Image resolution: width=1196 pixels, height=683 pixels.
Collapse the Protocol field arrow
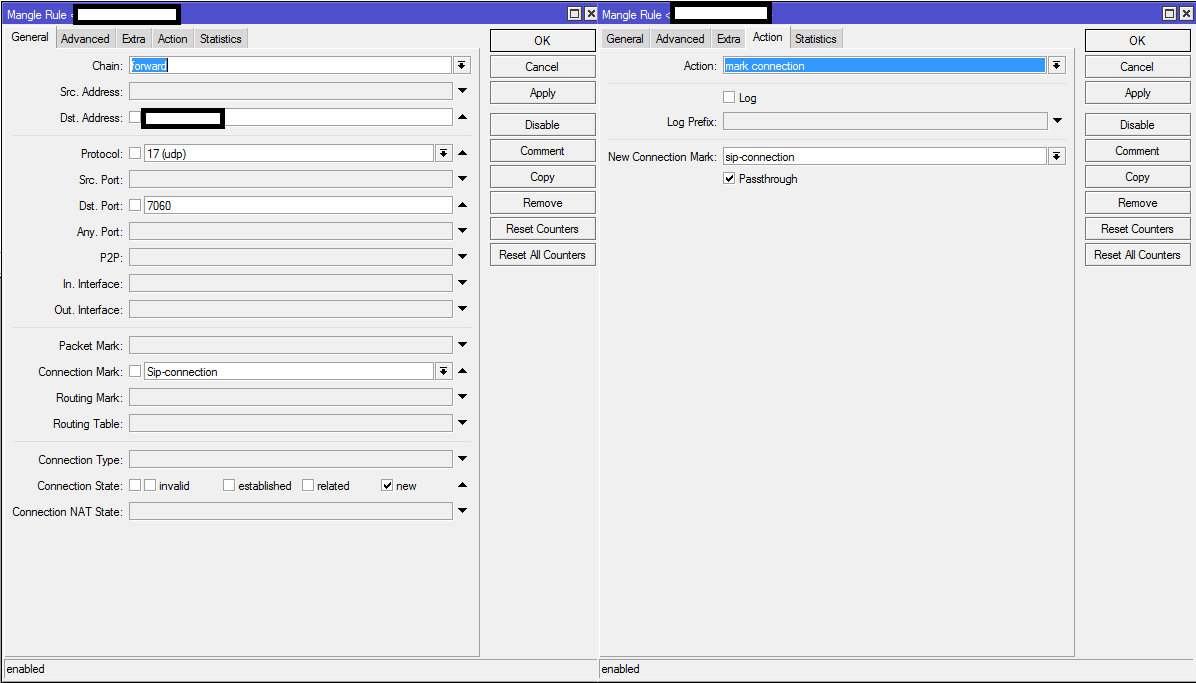coord(462,153)
